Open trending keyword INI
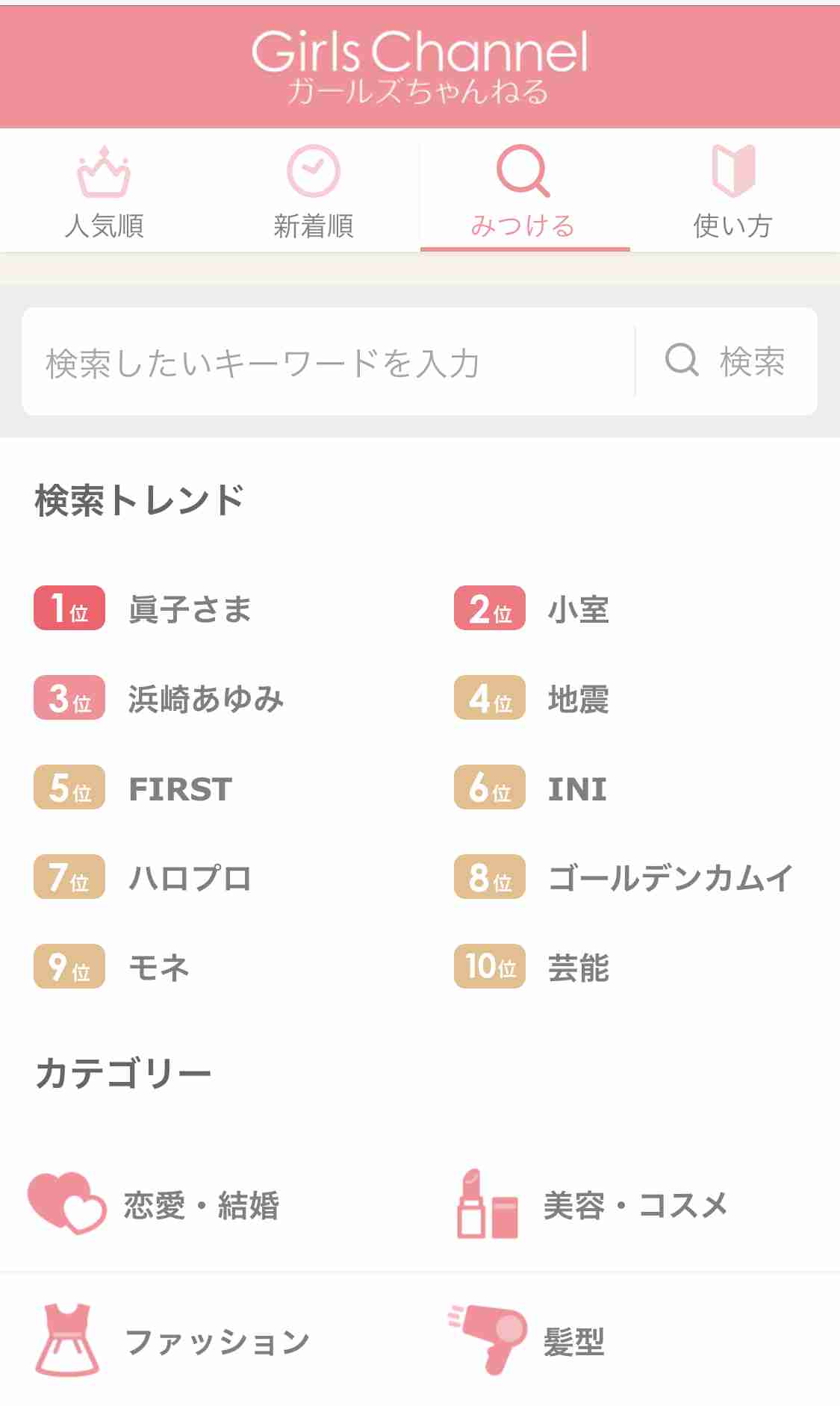 [x=577, y=788]
